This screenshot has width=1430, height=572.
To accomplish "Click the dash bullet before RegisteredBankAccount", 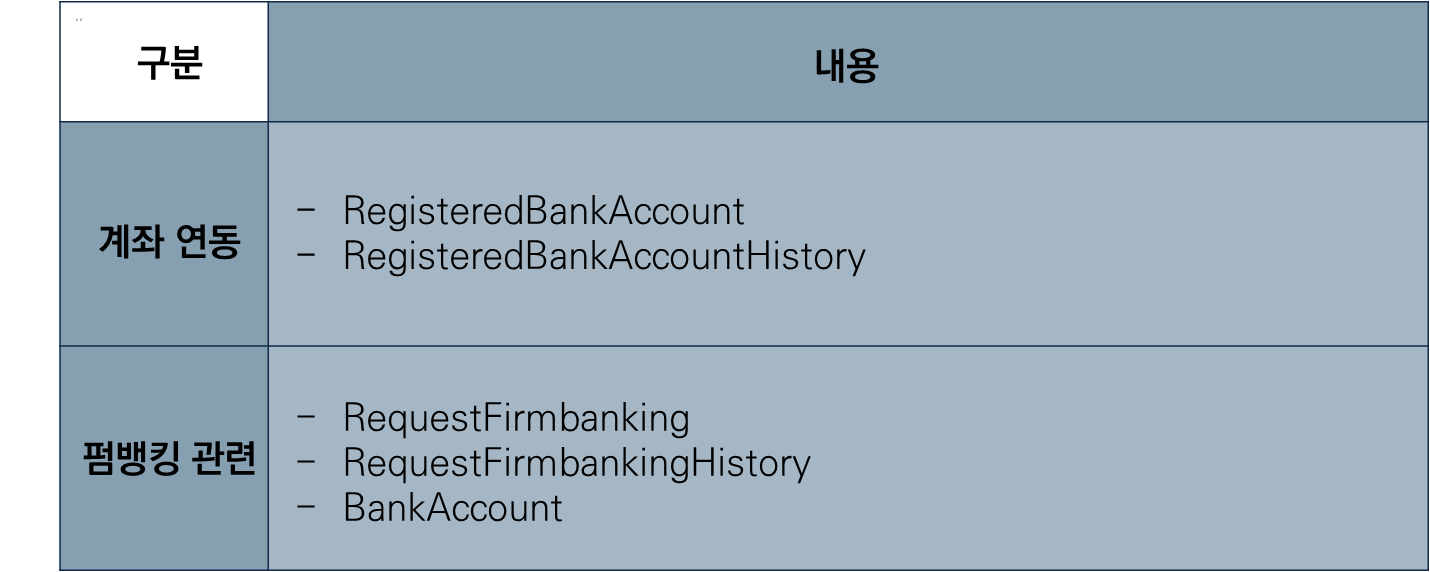I will (307, 209).
